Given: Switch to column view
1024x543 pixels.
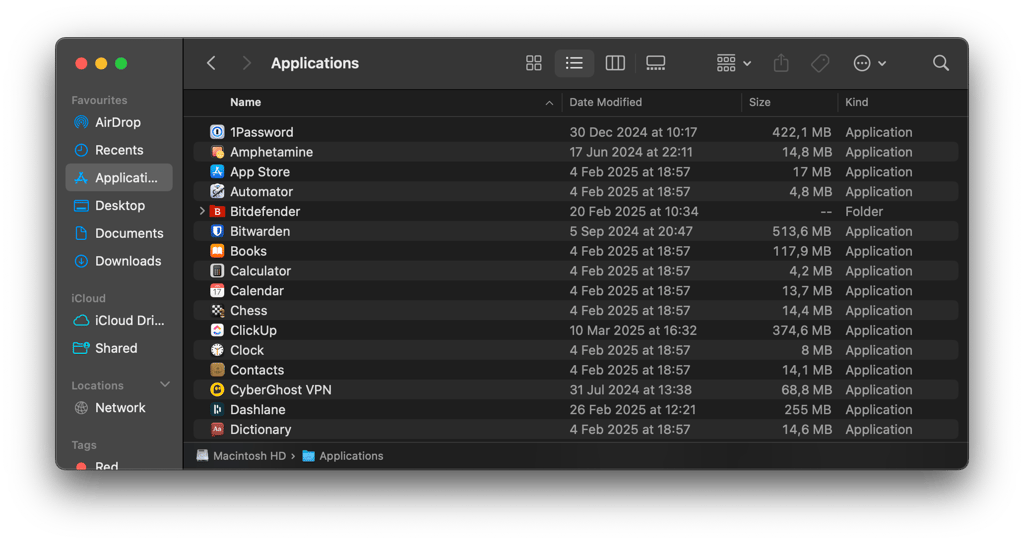Looking at the screenshot, I should (x=615, y=63).
